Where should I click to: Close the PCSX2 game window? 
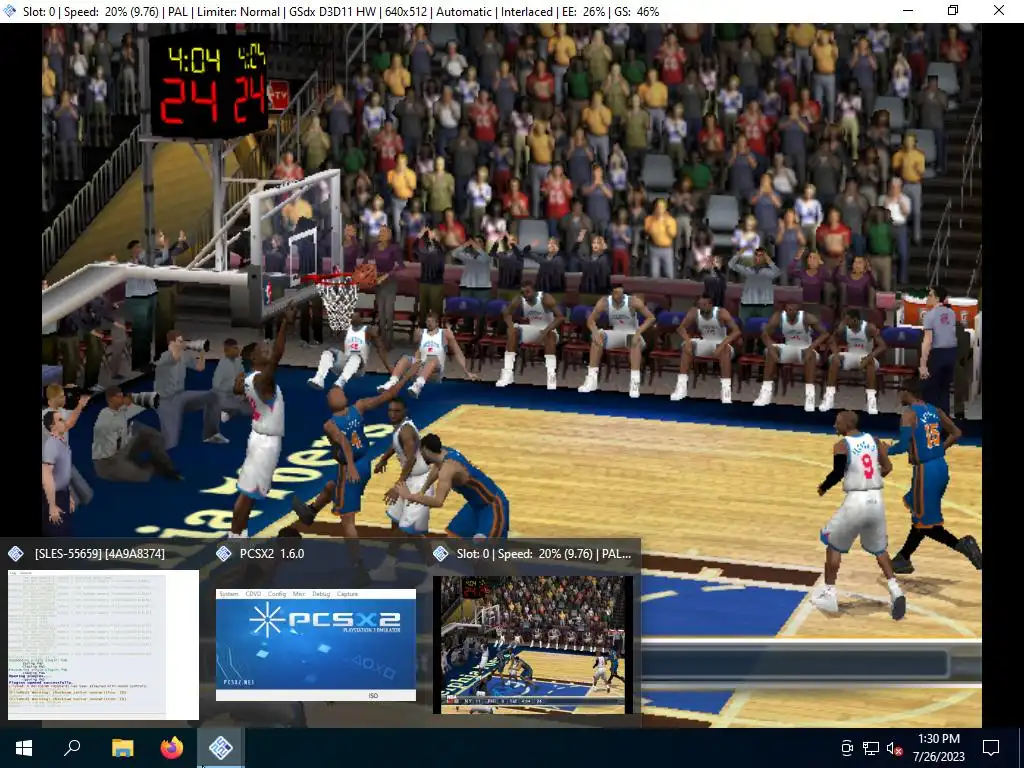pos(999,10)
